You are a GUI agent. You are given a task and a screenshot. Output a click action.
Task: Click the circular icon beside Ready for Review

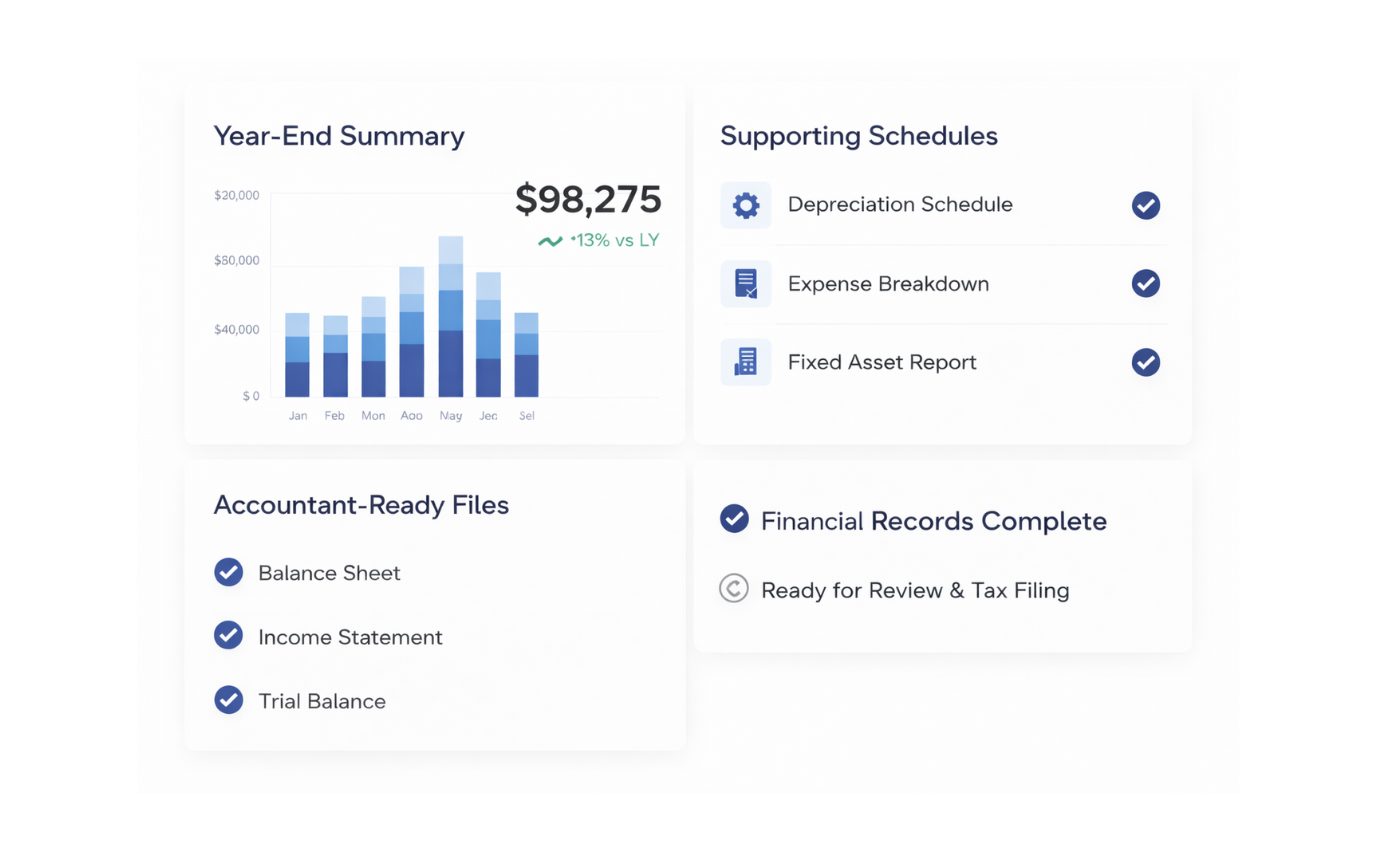734,589
